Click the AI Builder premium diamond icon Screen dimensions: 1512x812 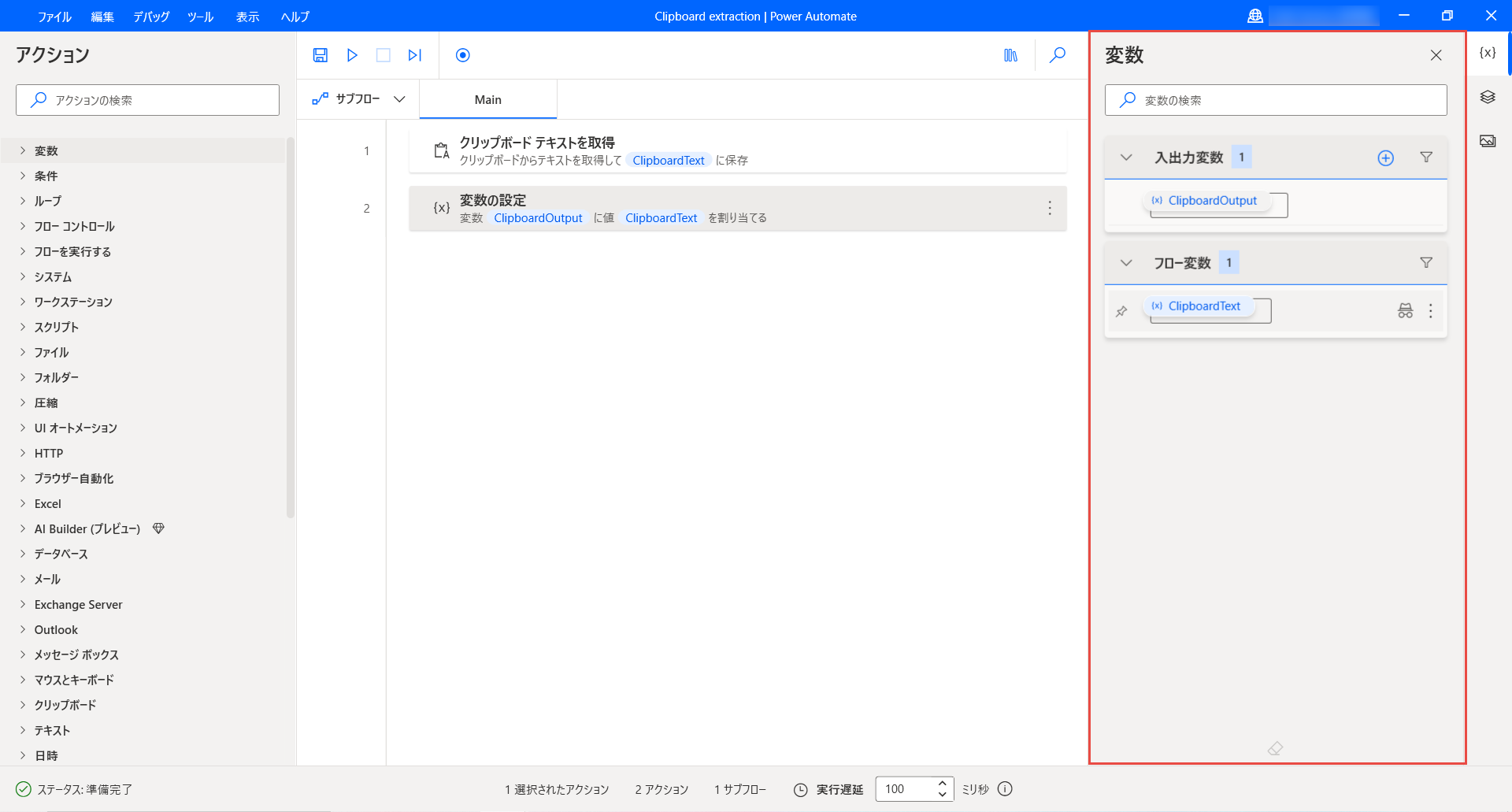(x=158, y=528)
